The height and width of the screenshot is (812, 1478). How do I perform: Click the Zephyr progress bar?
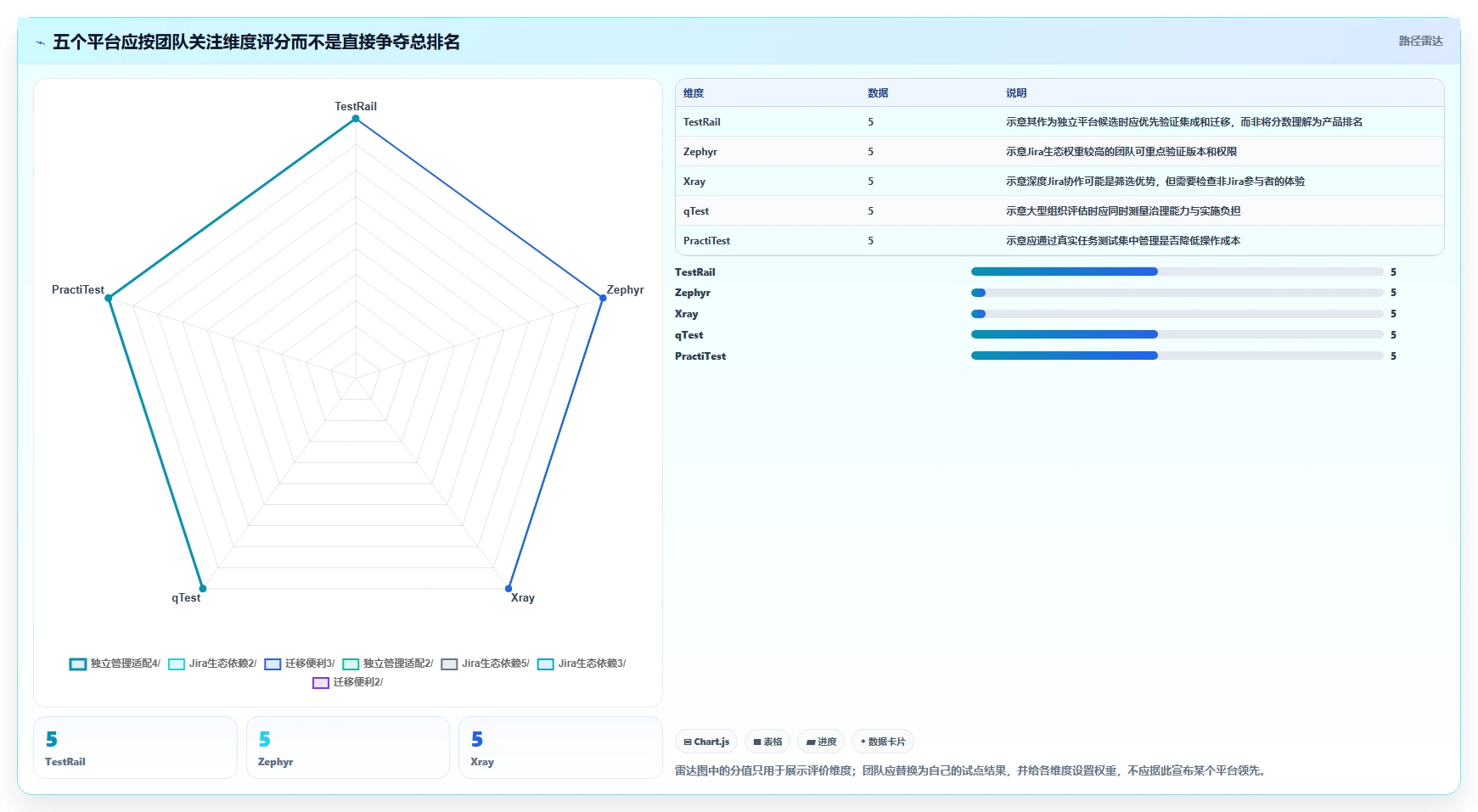(x=1177, y=293)
